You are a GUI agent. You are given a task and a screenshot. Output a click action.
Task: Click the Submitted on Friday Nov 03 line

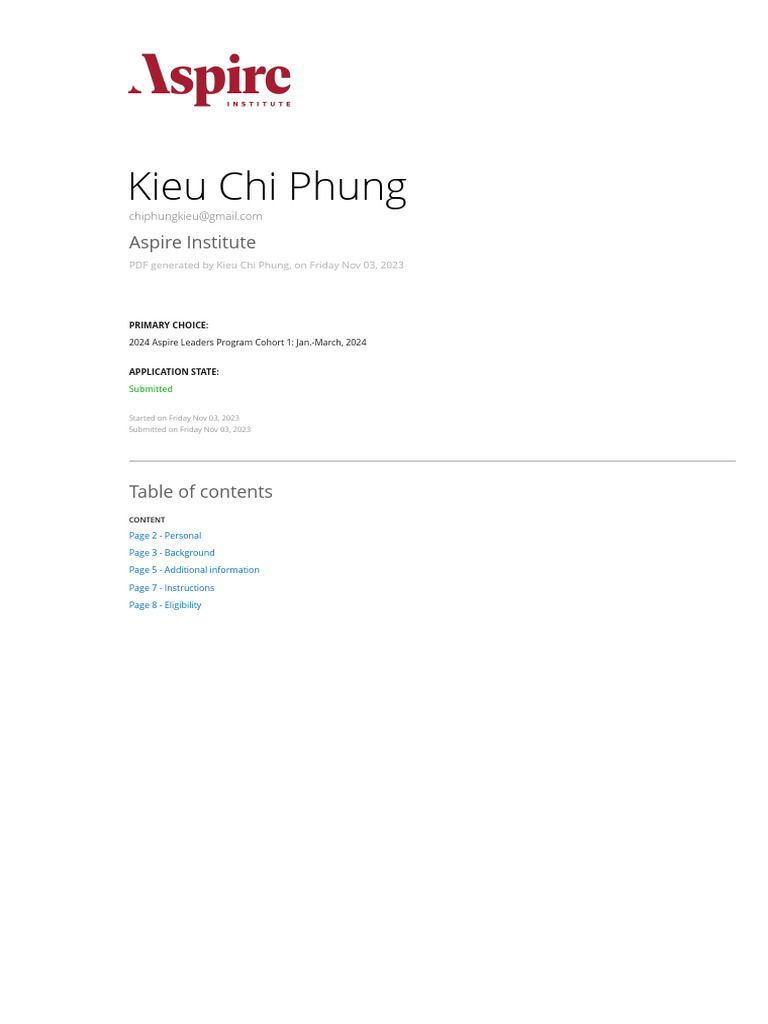pyautogui.click(x=190, y=429)
